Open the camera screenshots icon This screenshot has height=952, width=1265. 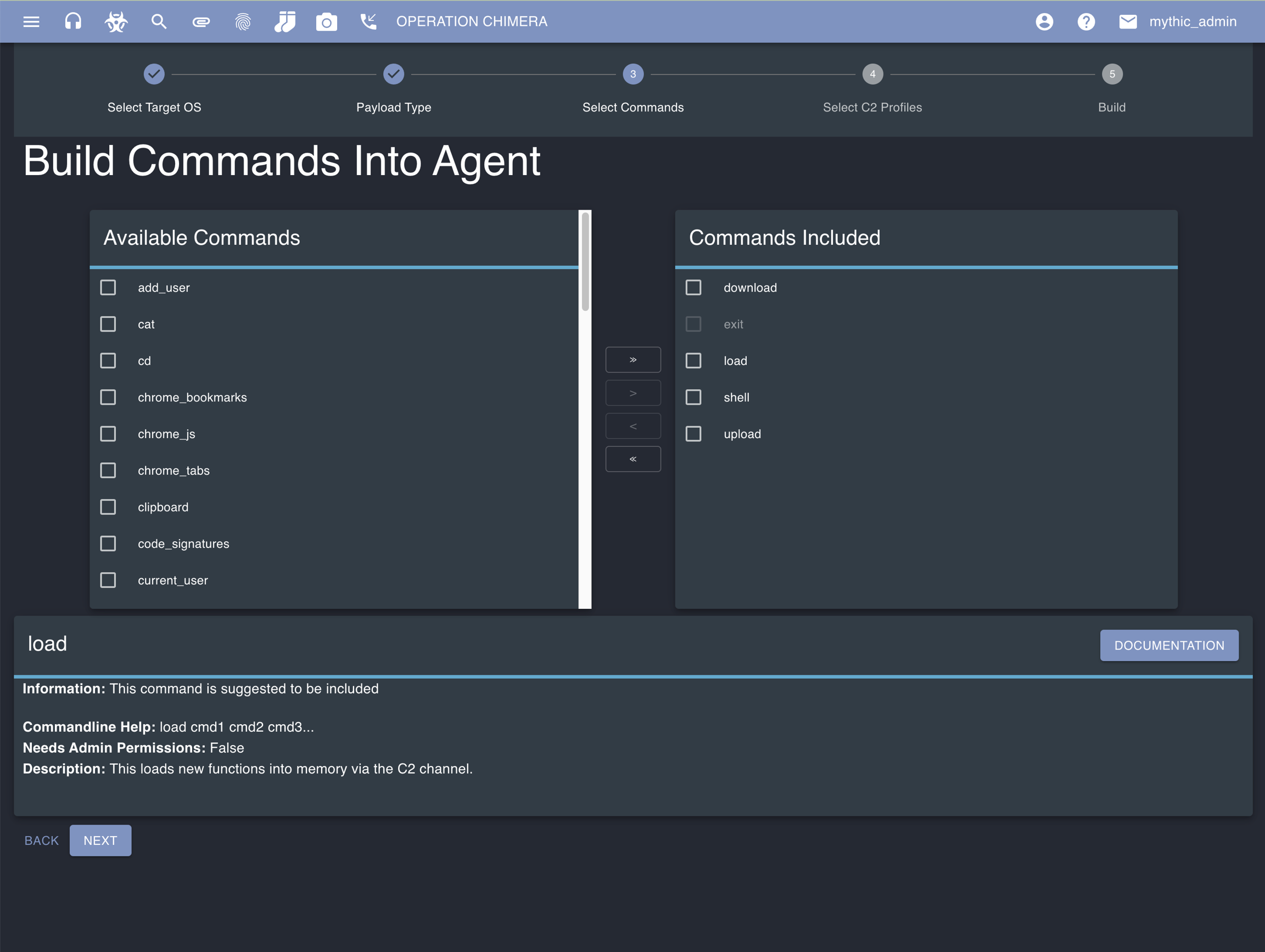click(327, 22)
